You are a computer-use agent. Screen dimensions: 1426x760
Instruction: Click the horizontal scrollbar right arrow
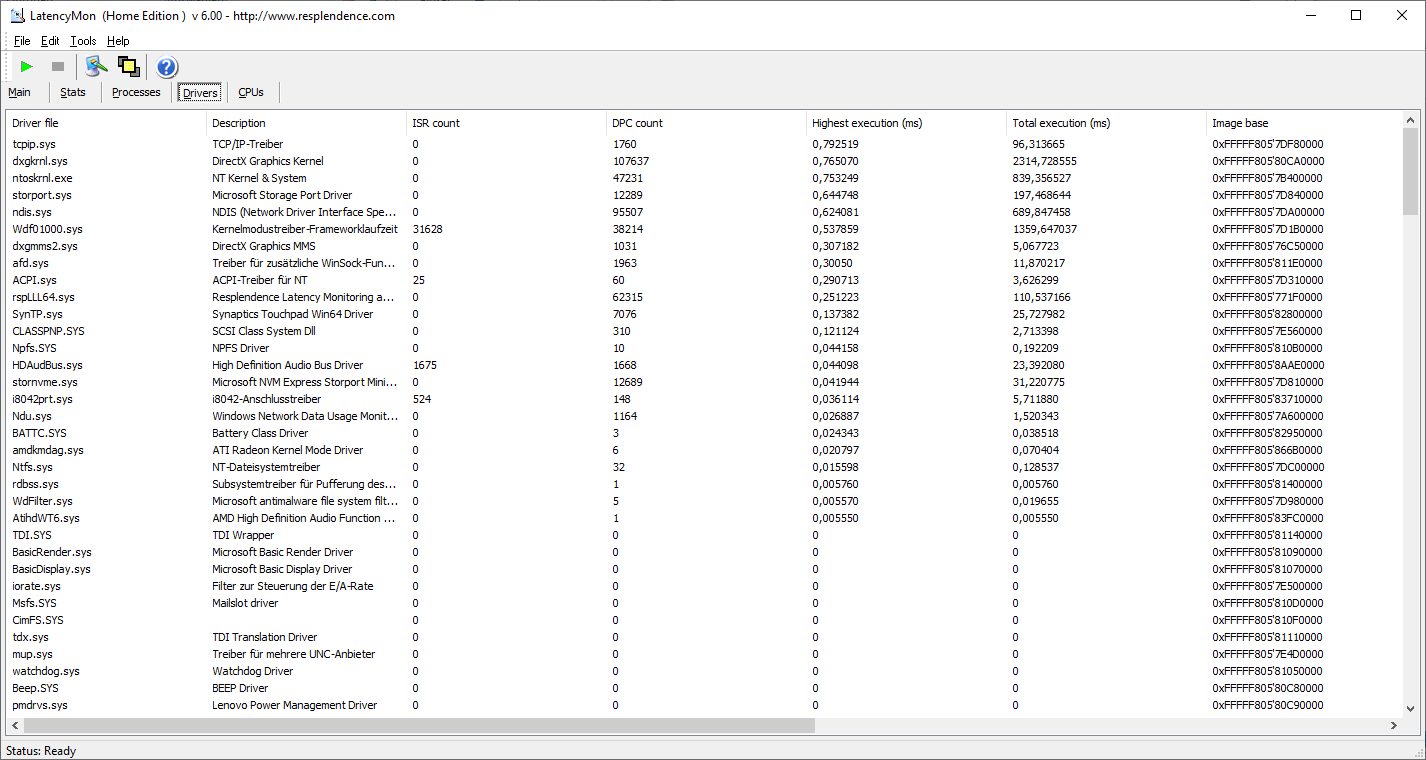[1393, 725]
